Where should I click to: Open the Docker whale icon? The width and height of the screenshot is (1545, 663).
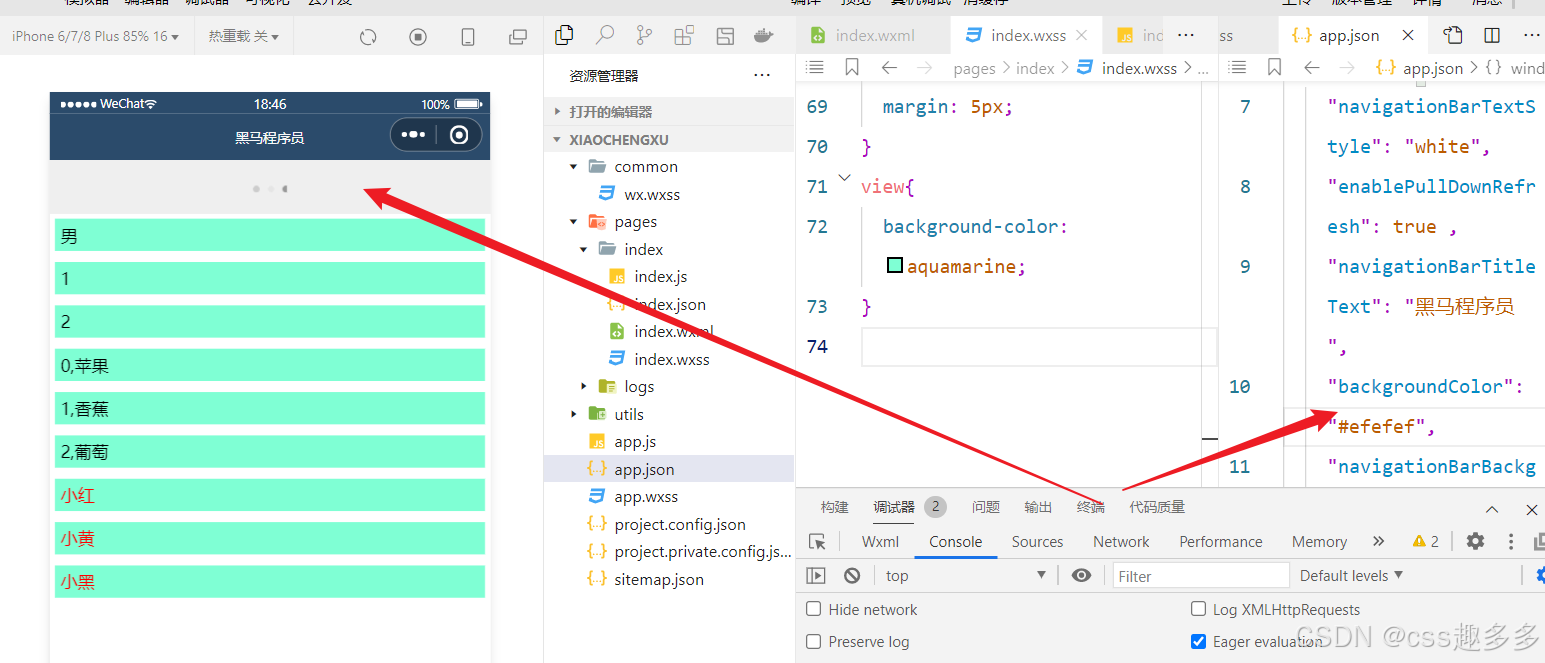tap(764, 36)
